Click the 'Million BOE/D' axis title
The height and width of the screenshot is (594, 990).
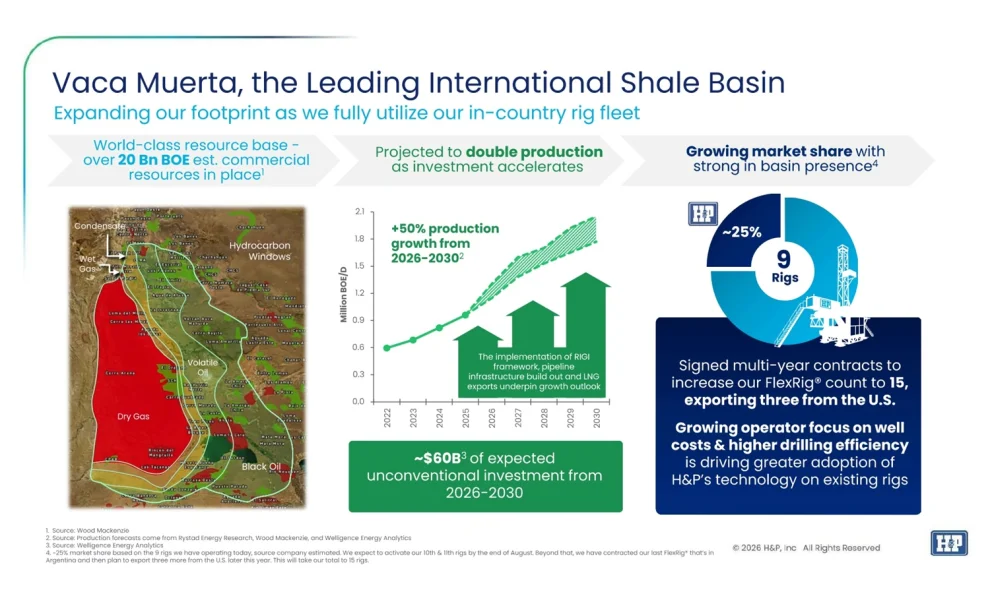[343, 294]
